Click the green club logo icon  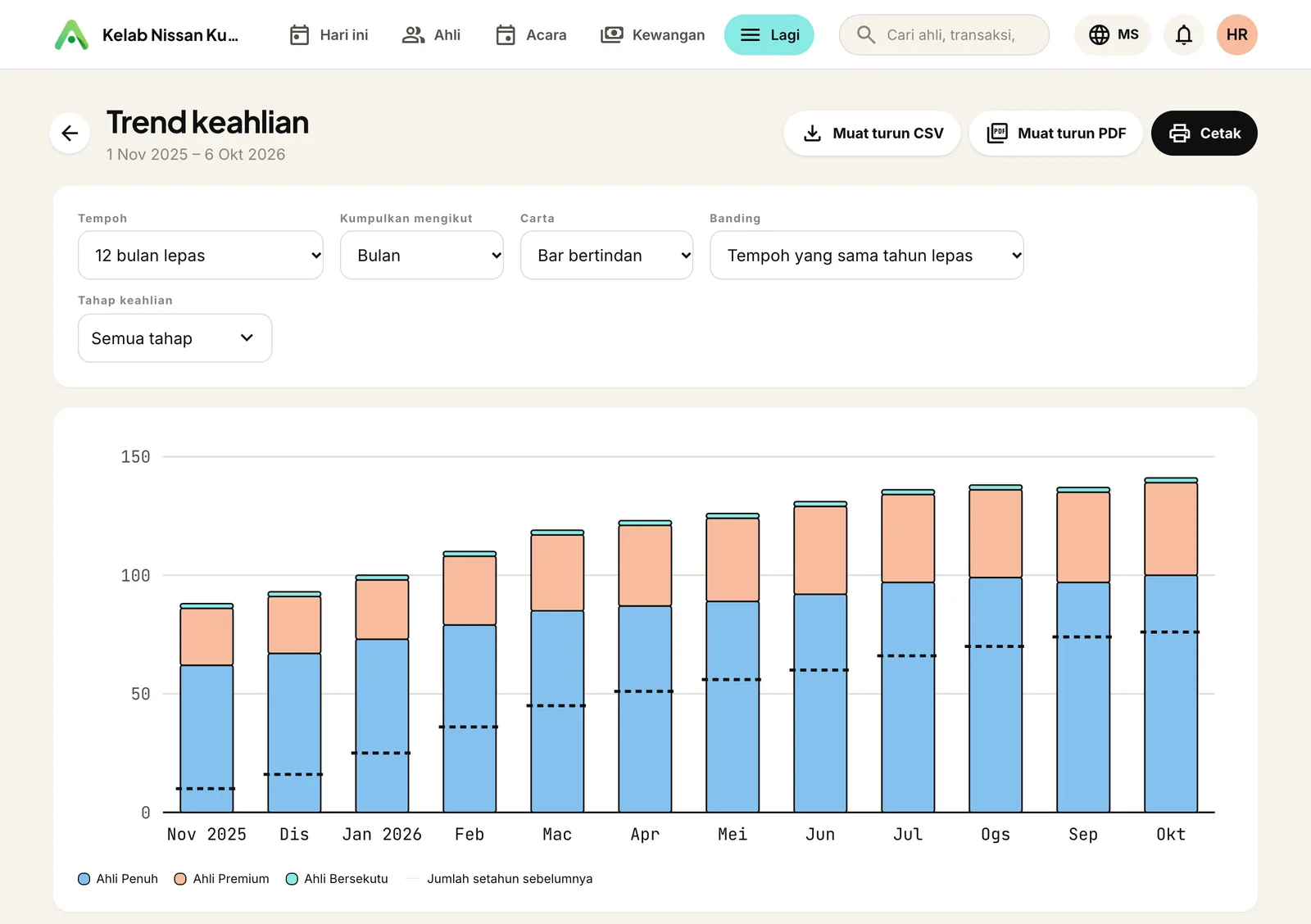(x=71, y=34)
